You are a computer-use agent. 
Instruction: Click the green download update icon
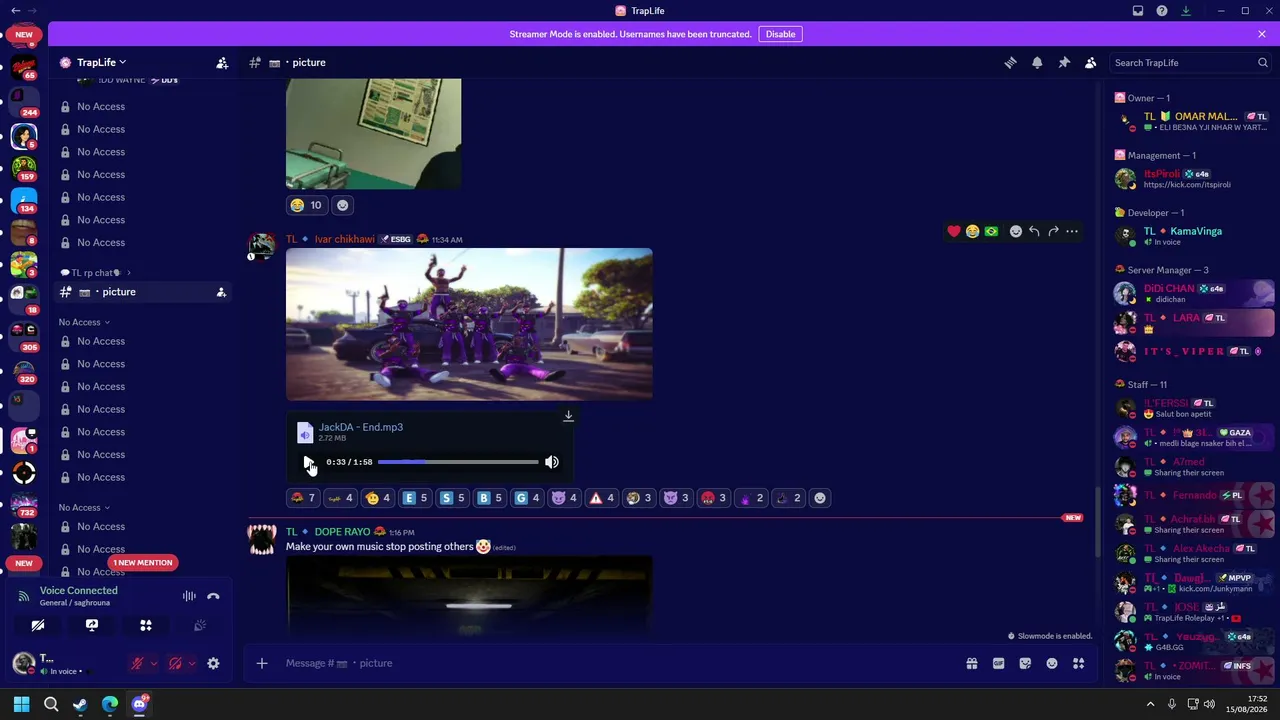[1186, 11]
